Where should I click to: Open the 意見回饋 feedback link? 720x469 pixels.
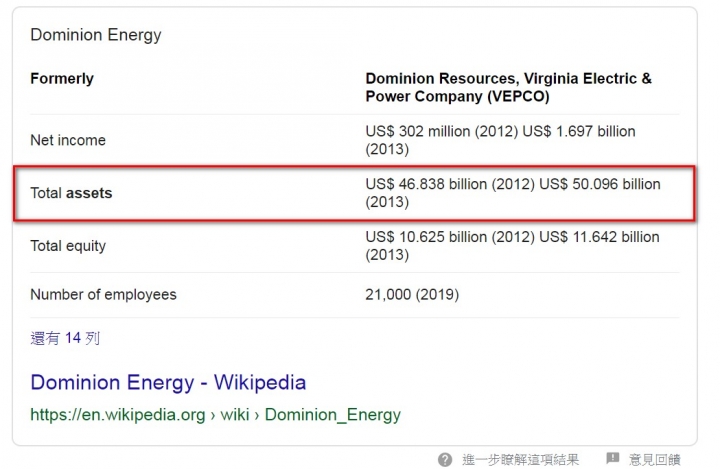pos(654,459)
